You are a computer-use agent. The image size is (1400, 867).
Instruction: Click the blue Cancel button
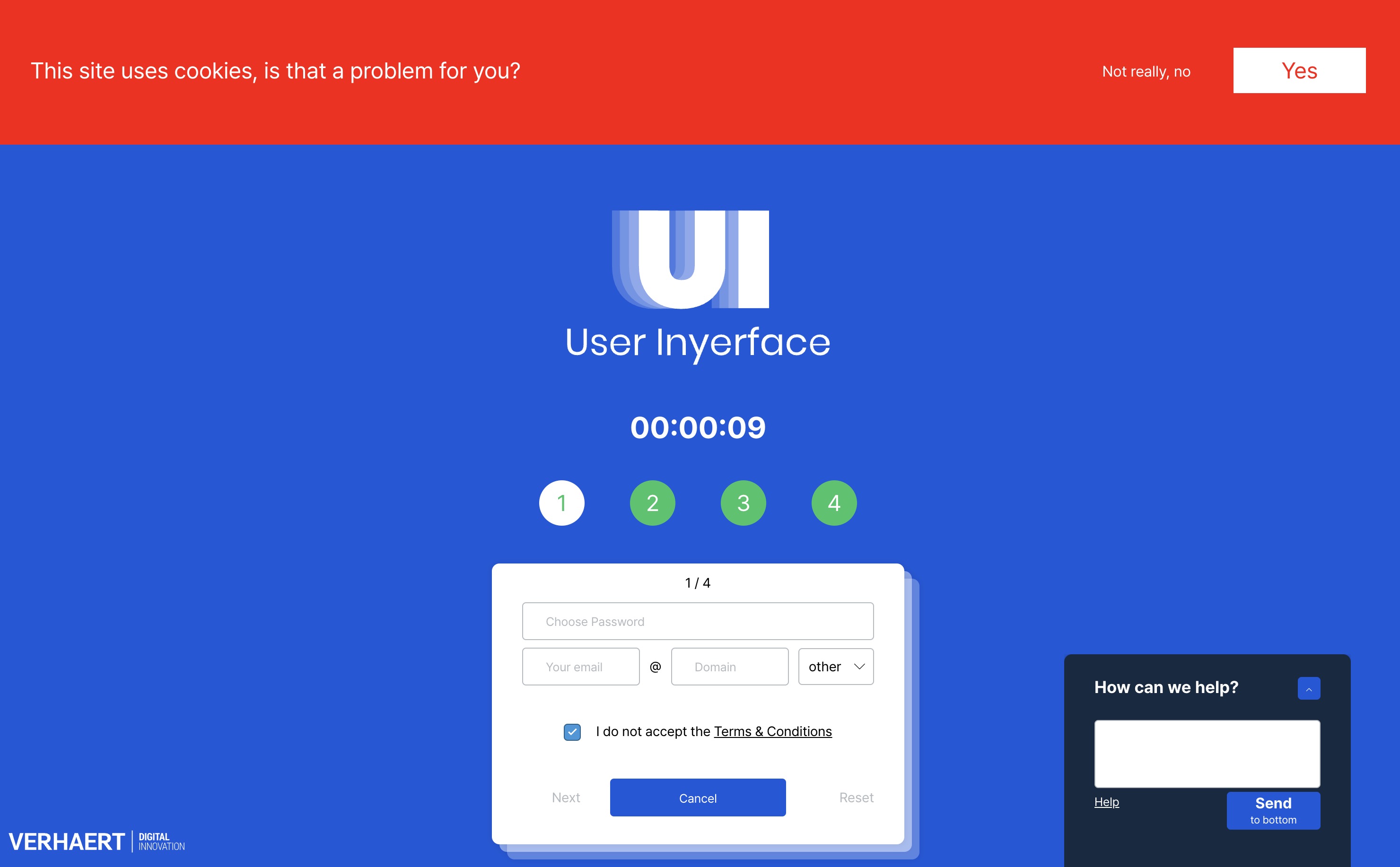(698, 798)
